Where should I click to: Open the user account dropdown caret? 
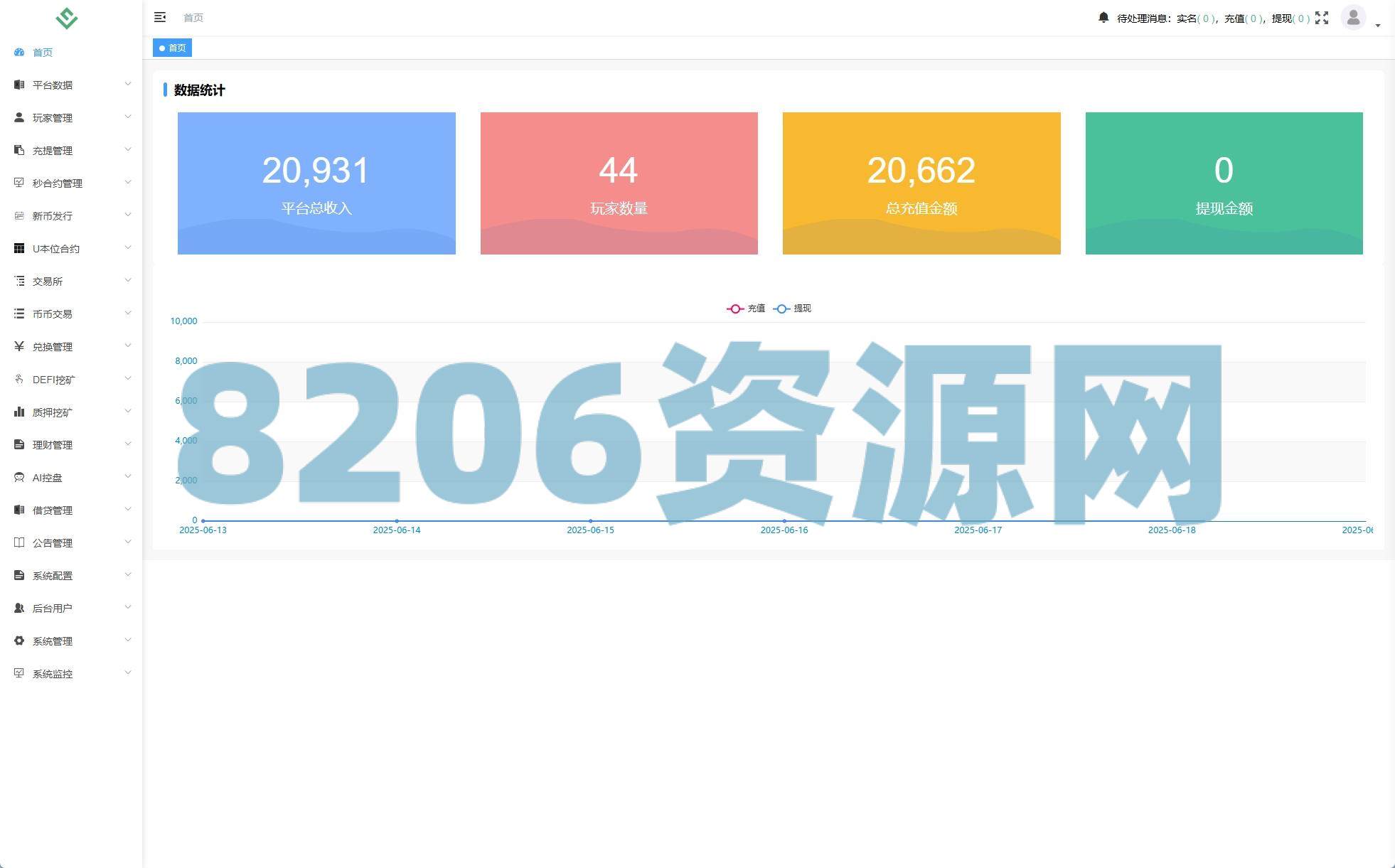1378,25
